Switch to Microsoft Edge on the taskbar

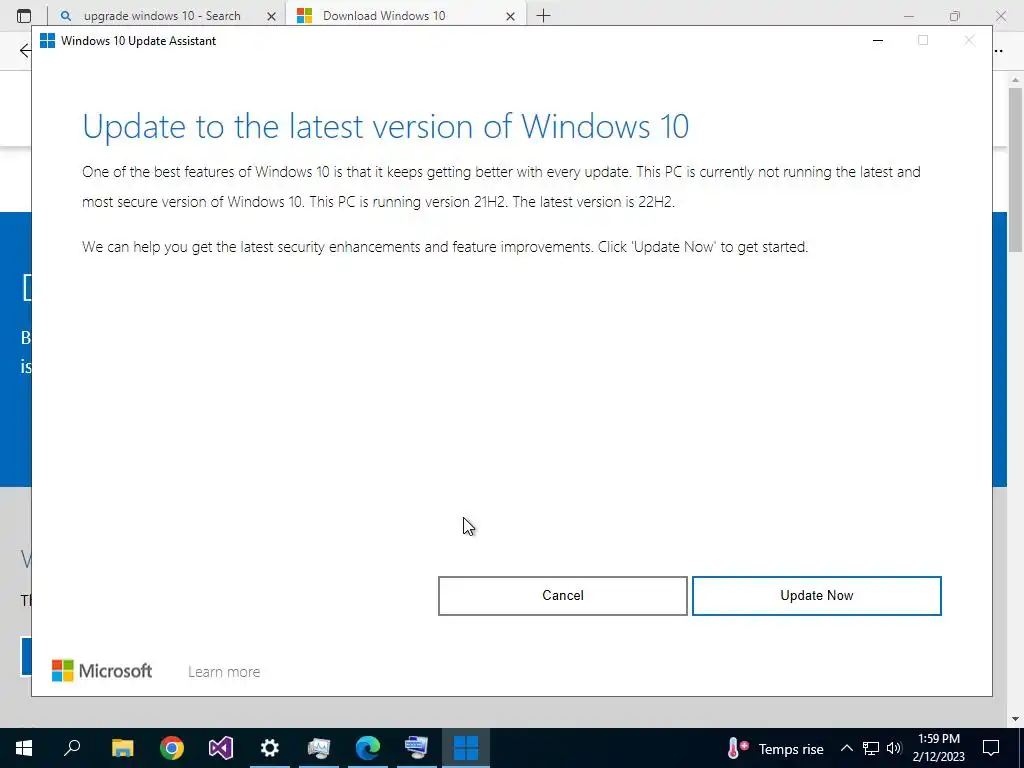(368, 748)
